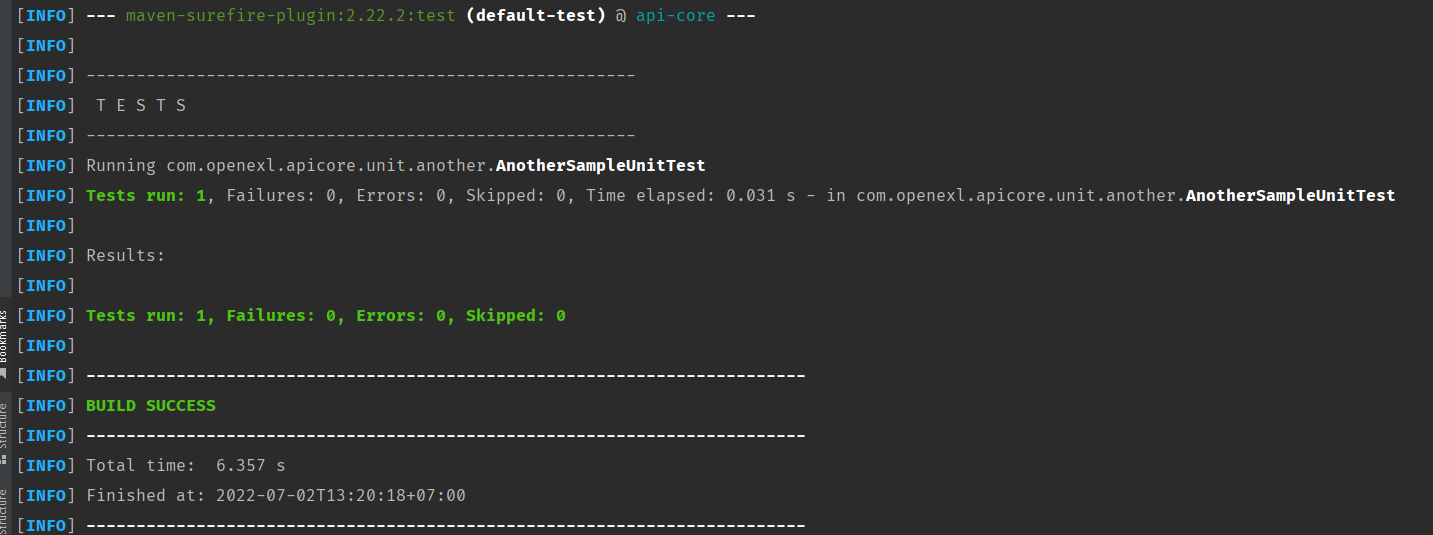Click AnotherSampleUnitTest after Time elapsed
This screenshot has height=535, width=1433.
[1290, 196]
